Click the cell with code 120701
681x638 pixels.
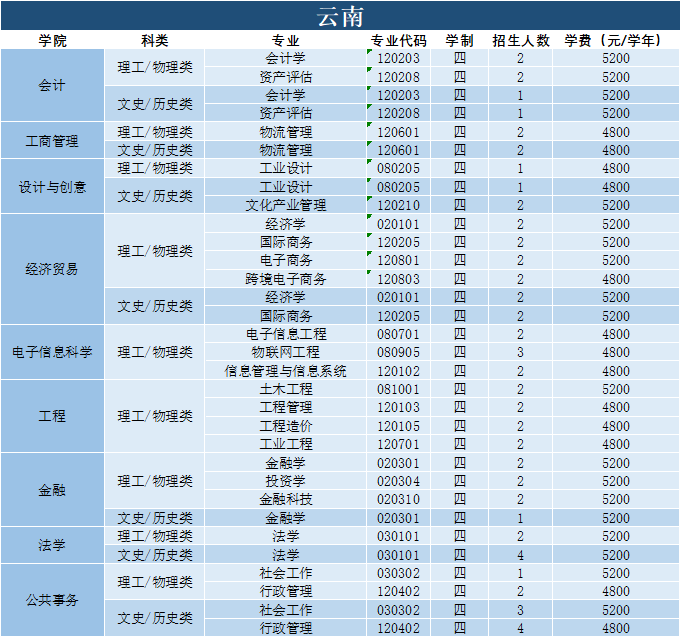[x=398, y=444]
